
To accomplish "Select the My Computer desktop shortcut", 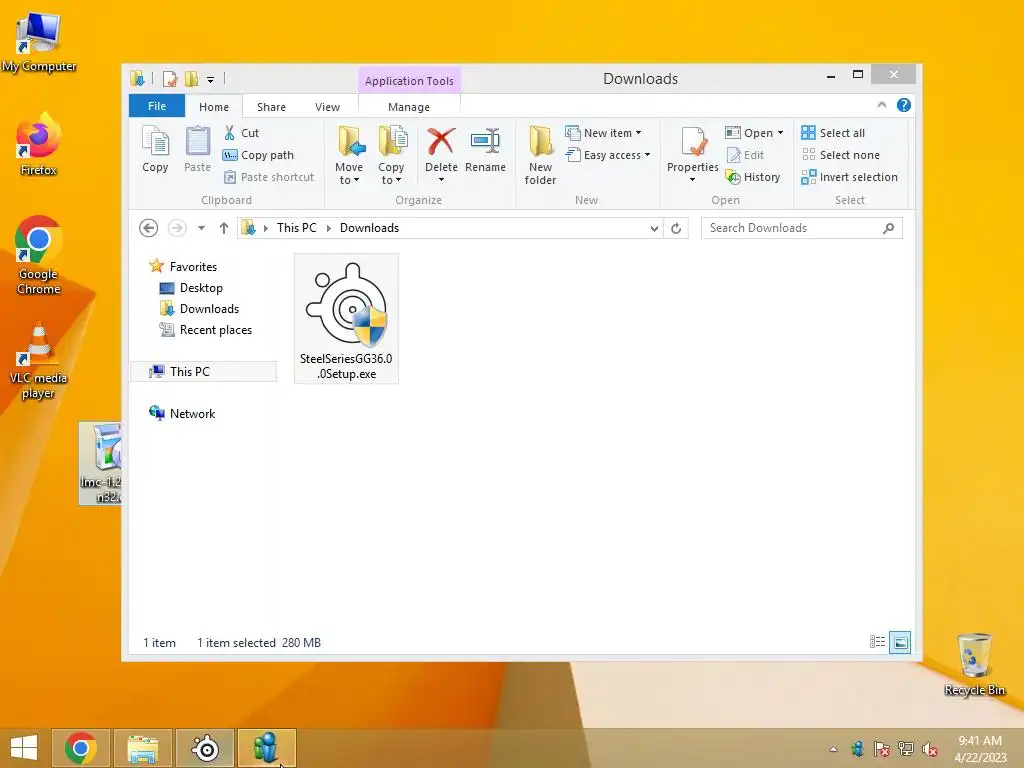I will [x=39, y=41].
